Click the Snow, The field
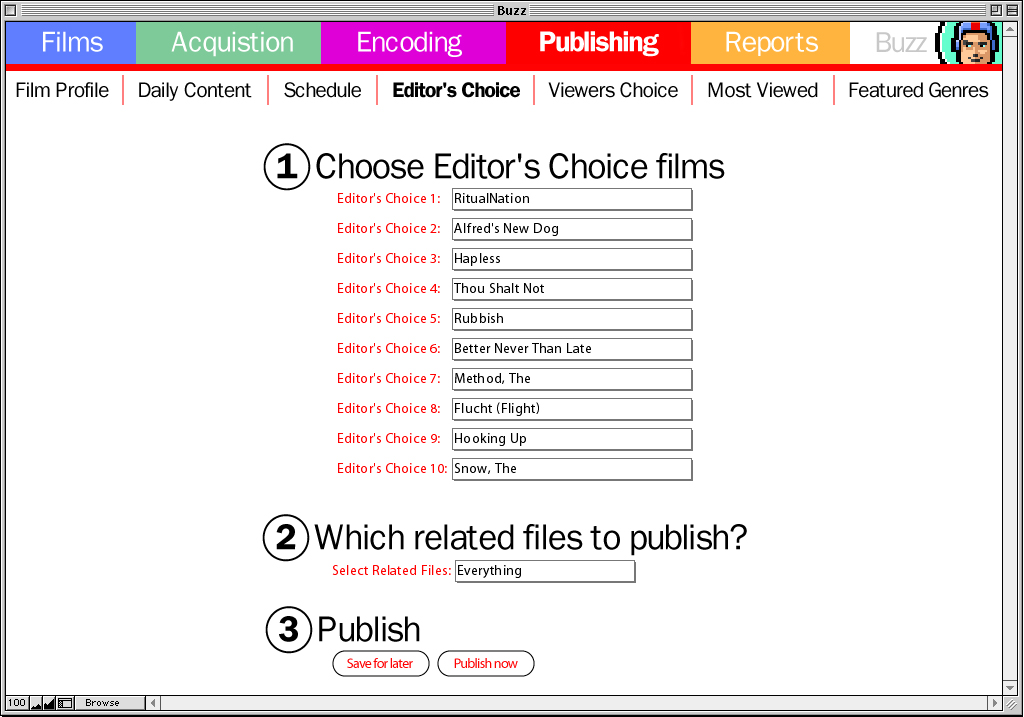 point(572,470)
